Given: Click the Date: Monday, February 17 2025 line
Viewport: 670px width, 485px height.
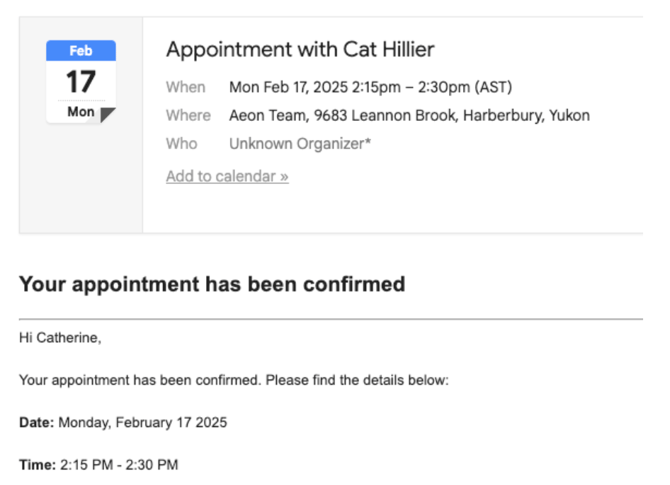Looking at the screenshot, I should 123,422.
